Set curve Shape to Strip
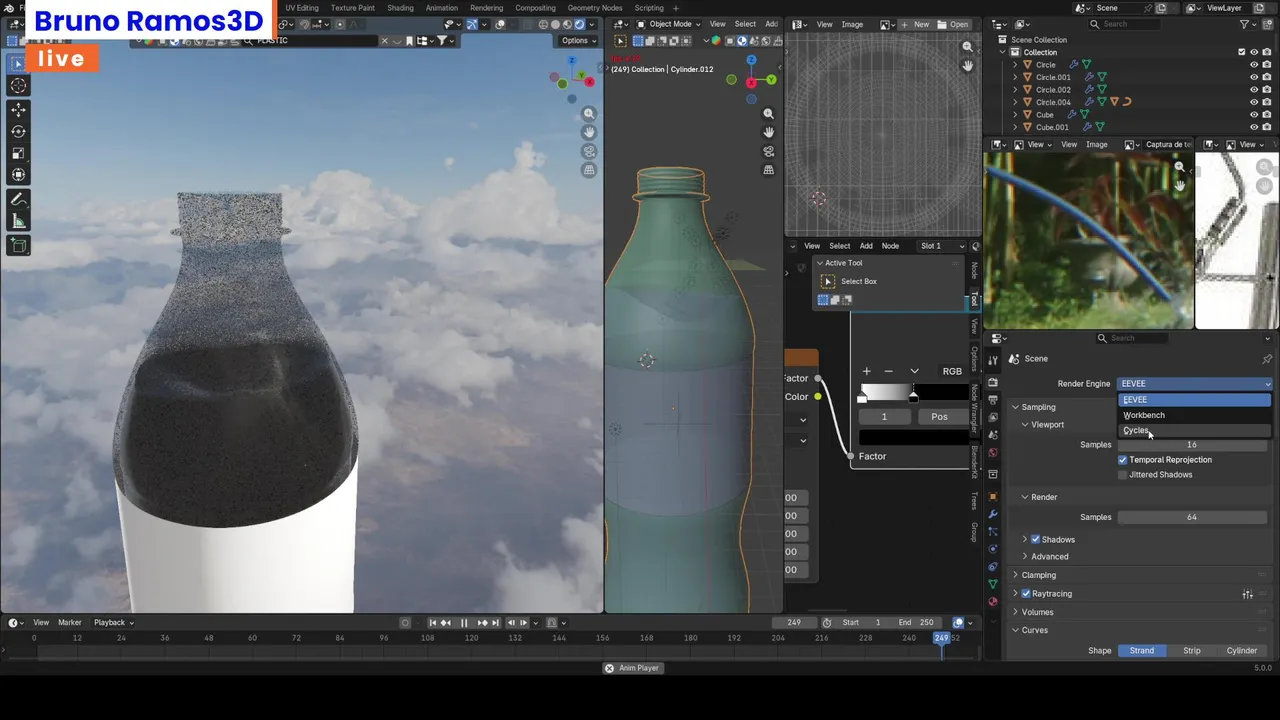 [x=1192, y=651]
